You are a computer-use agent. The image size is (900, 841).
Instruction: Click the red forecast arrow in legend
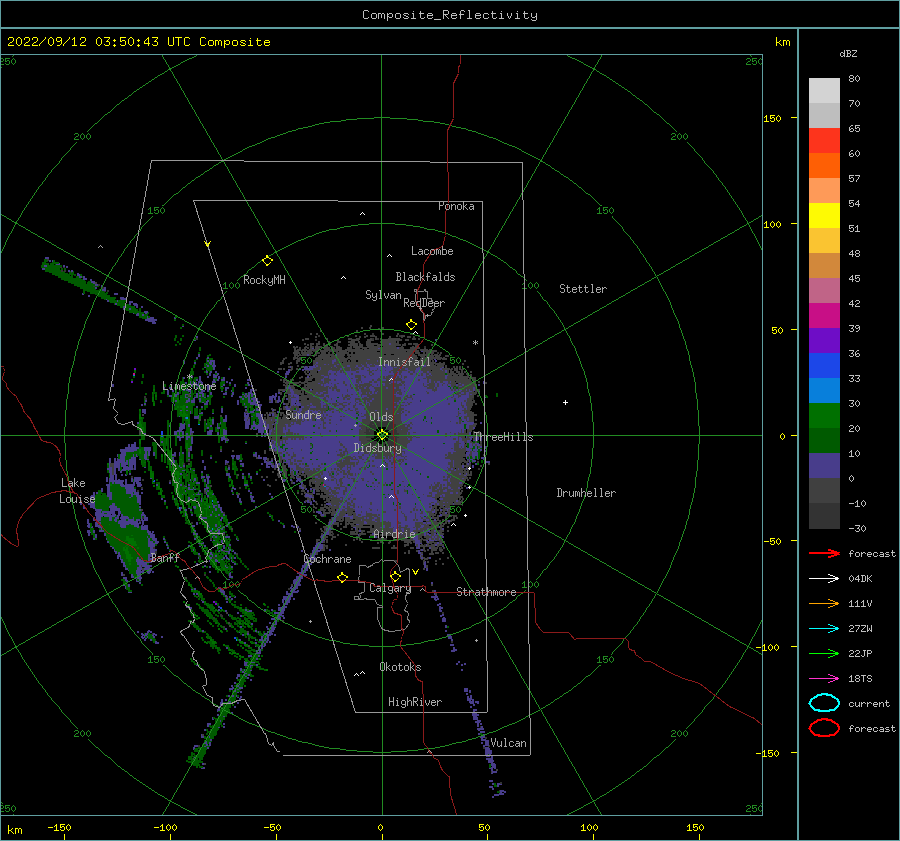tap(824, 553)
